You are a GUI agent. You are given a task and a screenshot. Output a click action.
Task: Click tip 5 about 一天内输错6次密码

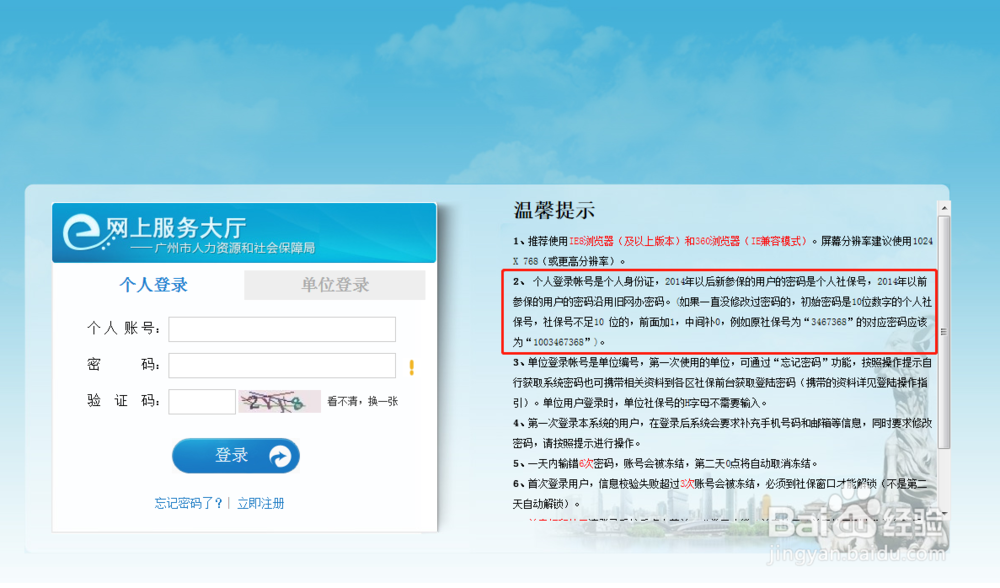pyautogui.click(x=665, y=464)
